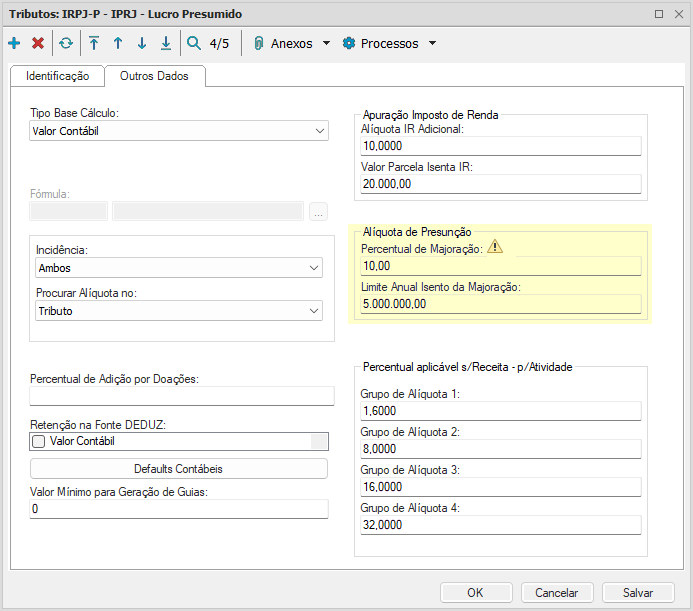Click the Salvar button
Viewport: 693px width, 611px height.
coord(638,593)
